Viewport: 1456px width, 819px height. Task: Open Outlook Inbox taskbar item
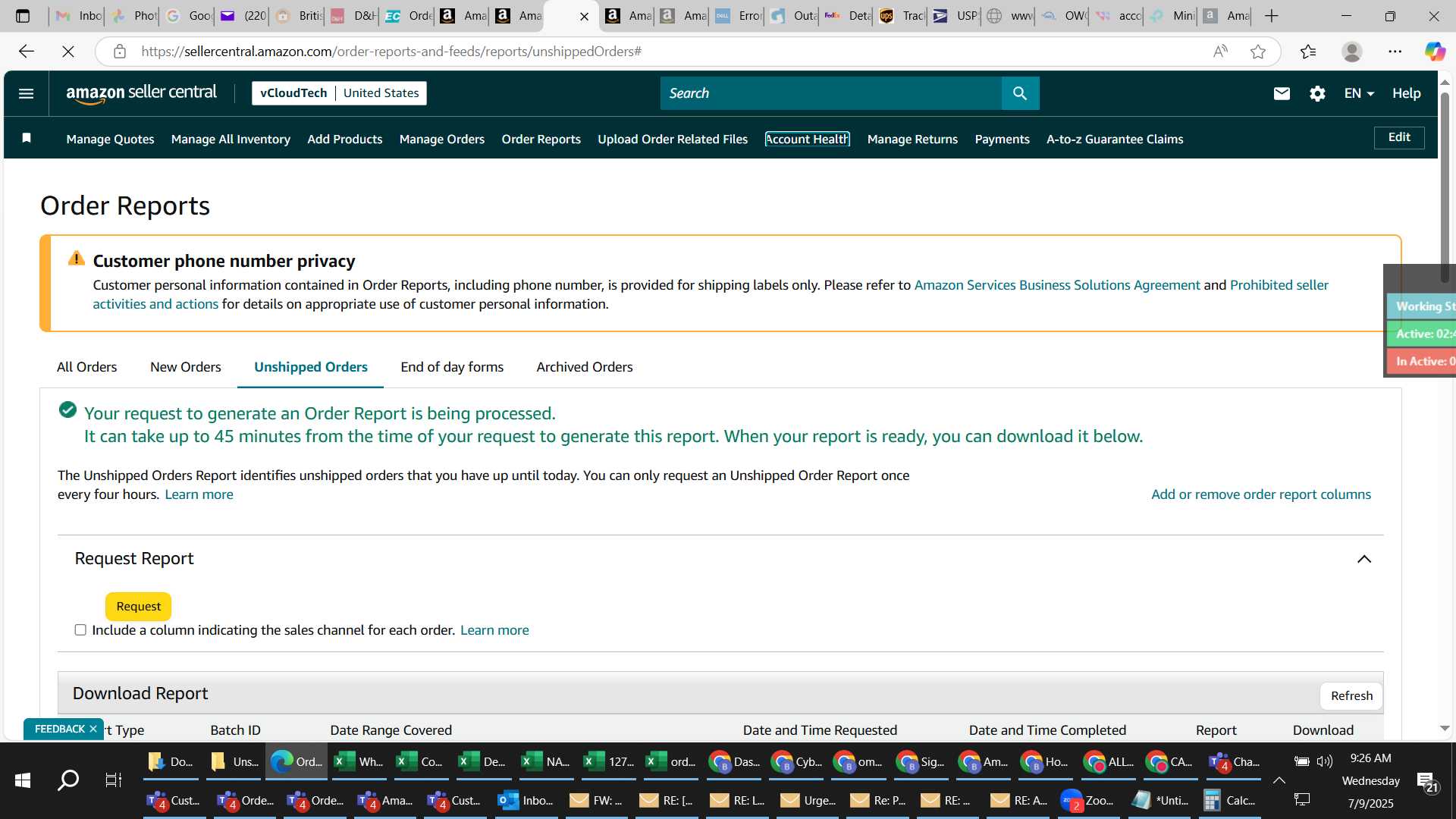coord(526,800)
